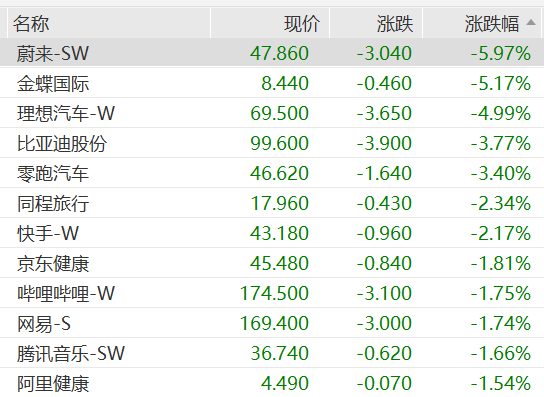Click the 47.860 price cell
This screenshot has height=397, width=544.
(279, 53)
